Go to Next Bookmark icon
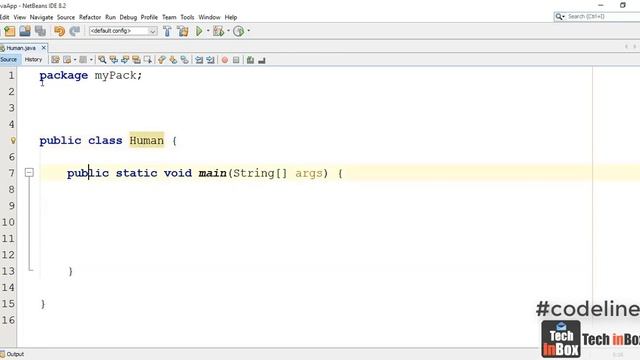640x360 pixels. pyautogui.click(x=173, y=60)
